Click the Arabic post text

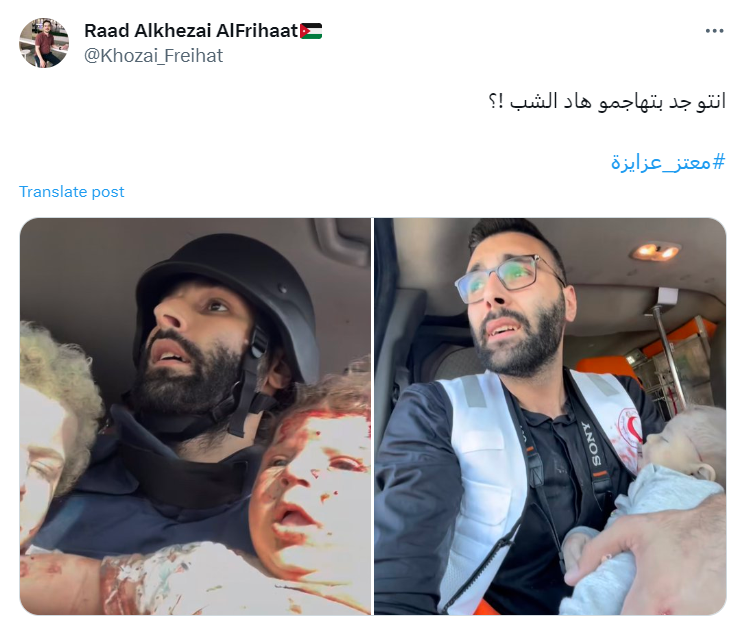(607, 102)
